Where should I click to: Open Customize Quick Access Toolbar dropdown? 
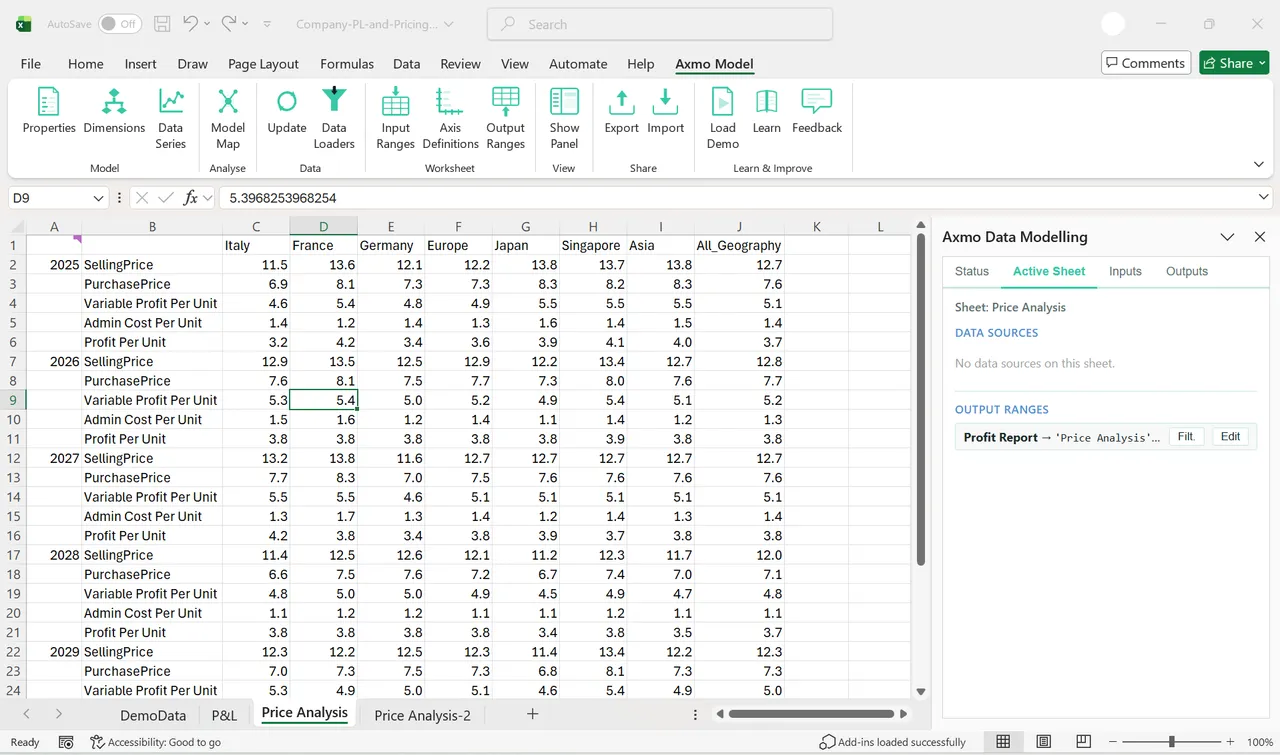click(x=267, y=24)
